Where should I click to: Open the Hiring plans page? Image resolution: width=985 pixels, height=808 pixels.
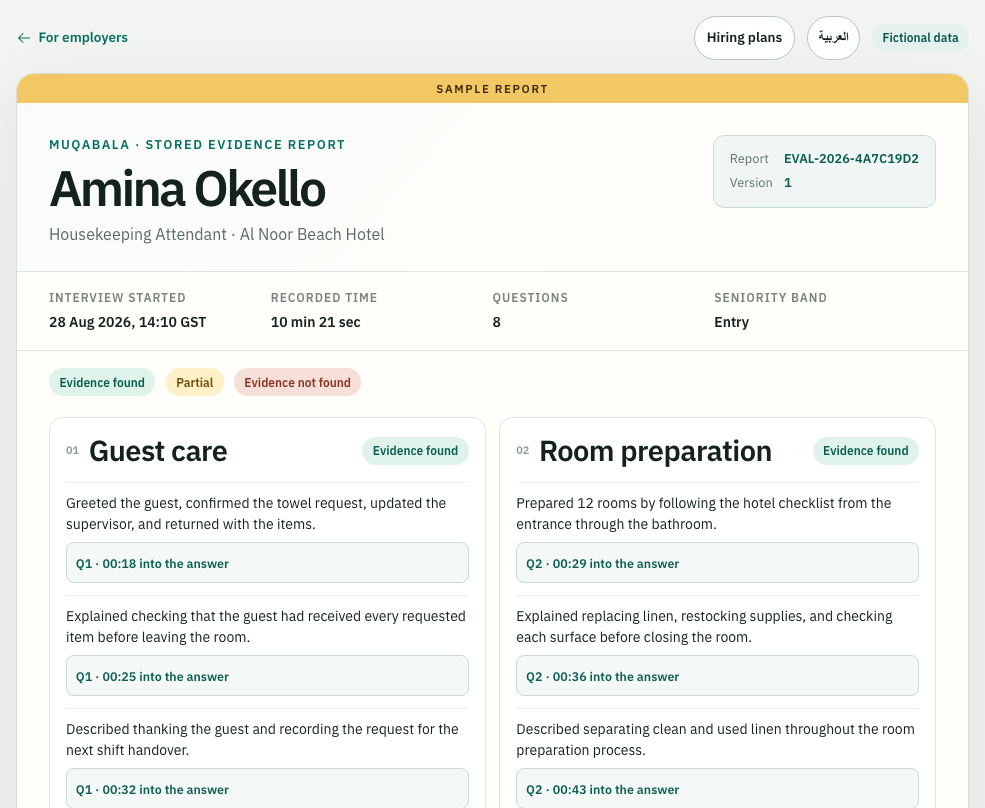744,38
